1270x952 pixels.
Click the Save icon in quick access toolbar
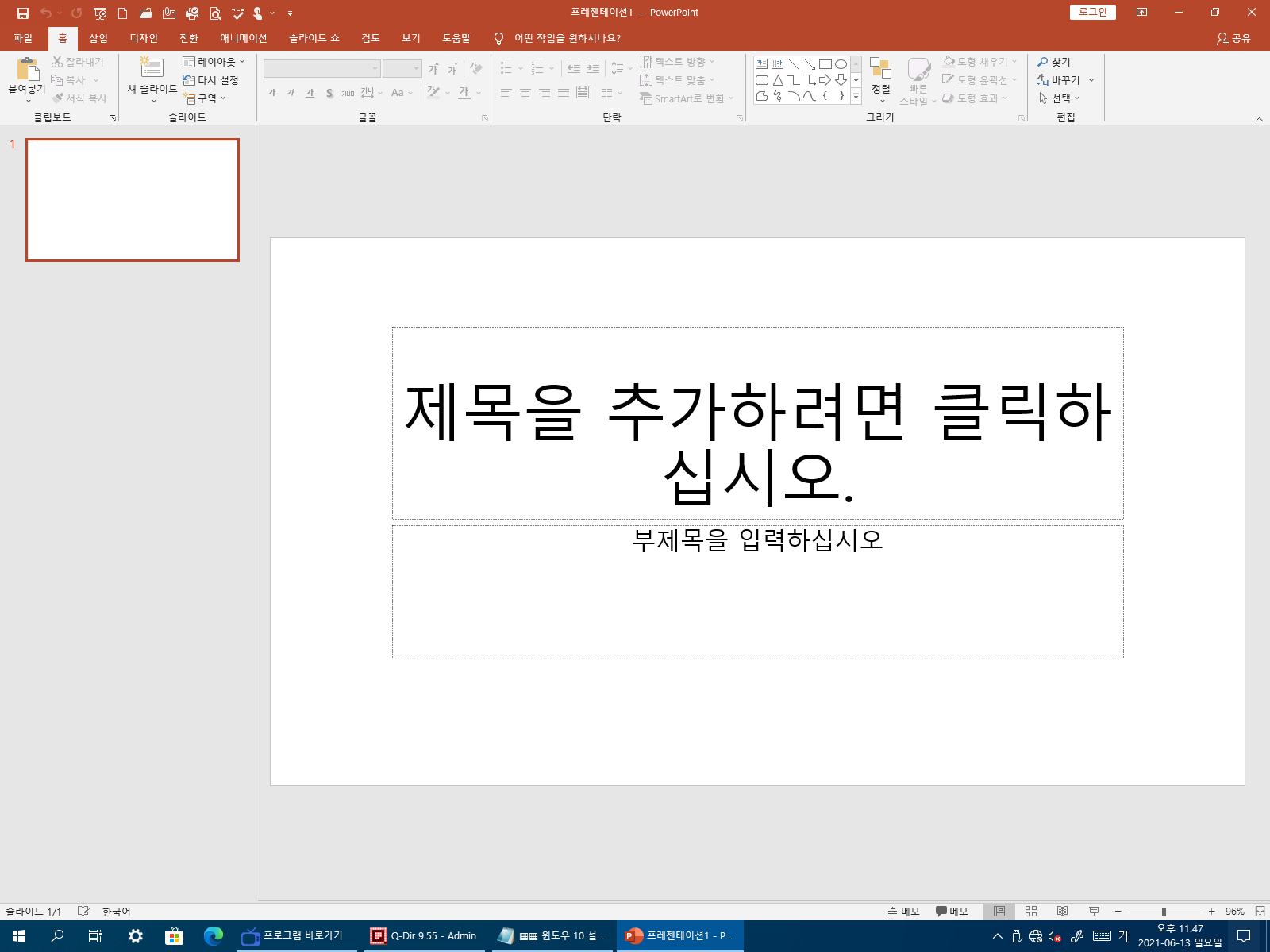pyautogui.click(x=23, y=13)
